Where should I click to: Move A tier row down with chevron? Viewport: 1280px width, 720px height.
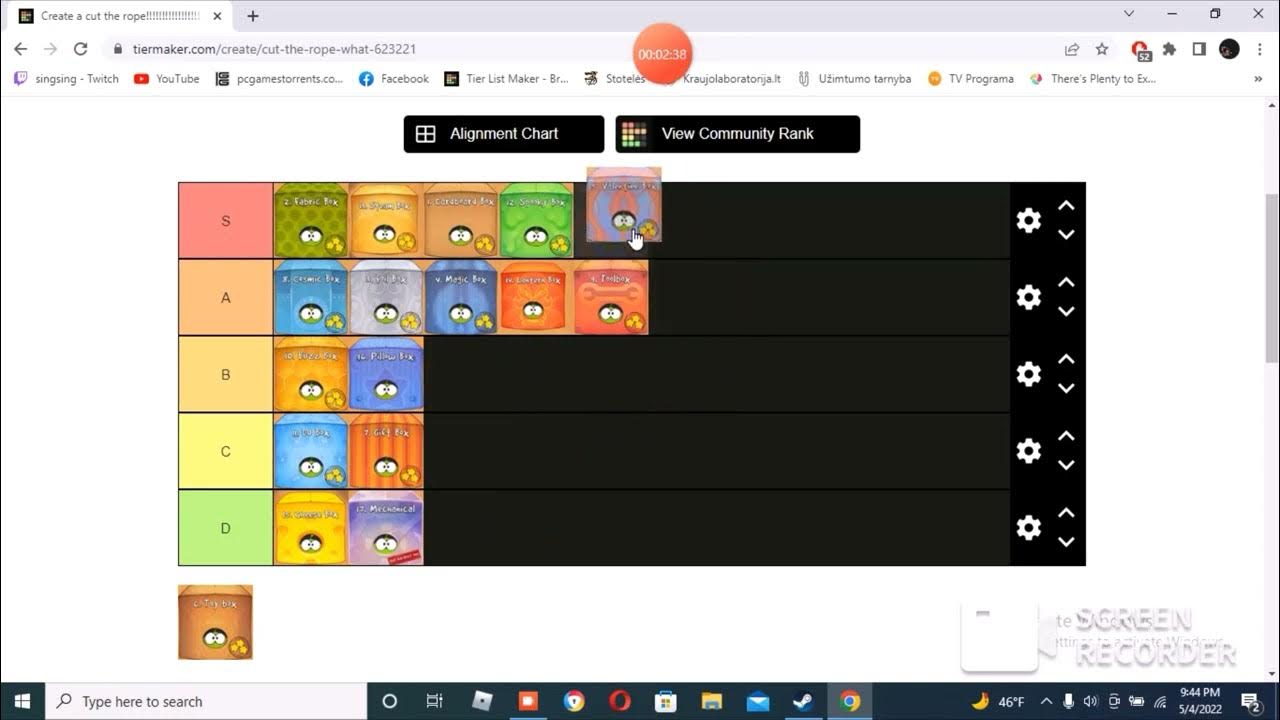[x=1066, y=312]
